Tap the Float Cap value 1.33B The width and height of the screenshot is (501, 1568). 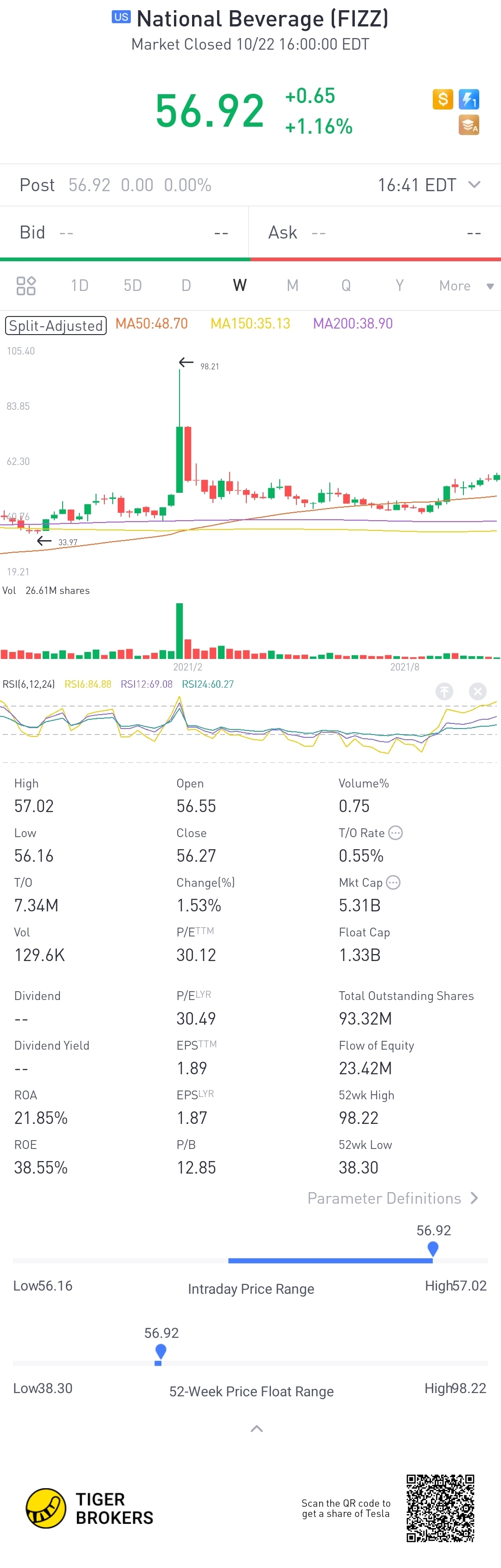tap(359, 955)
